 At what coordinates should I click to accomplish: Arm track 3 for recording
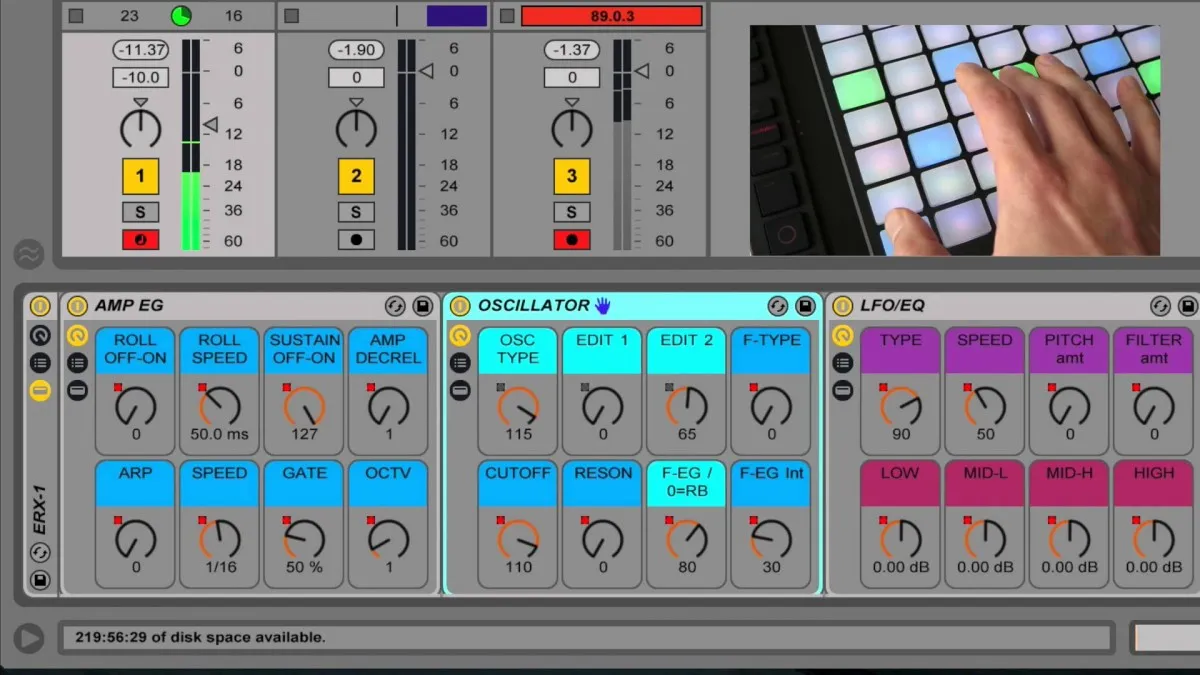pyautogui.click(x=571, y=240)
